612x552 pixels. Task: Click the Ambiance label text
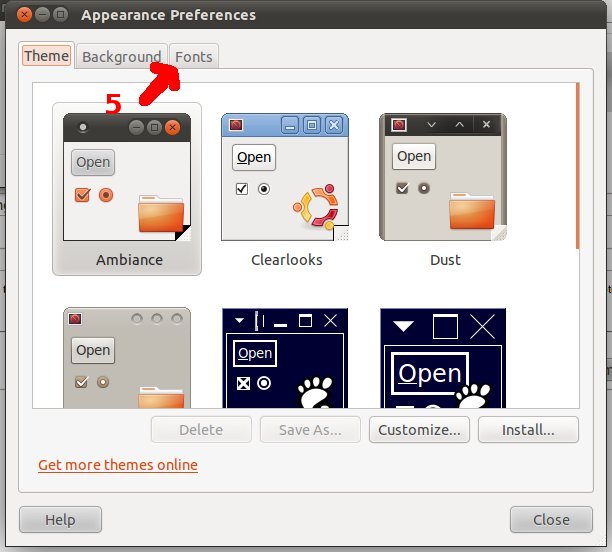pyautogui.click(x=129, y=260)
